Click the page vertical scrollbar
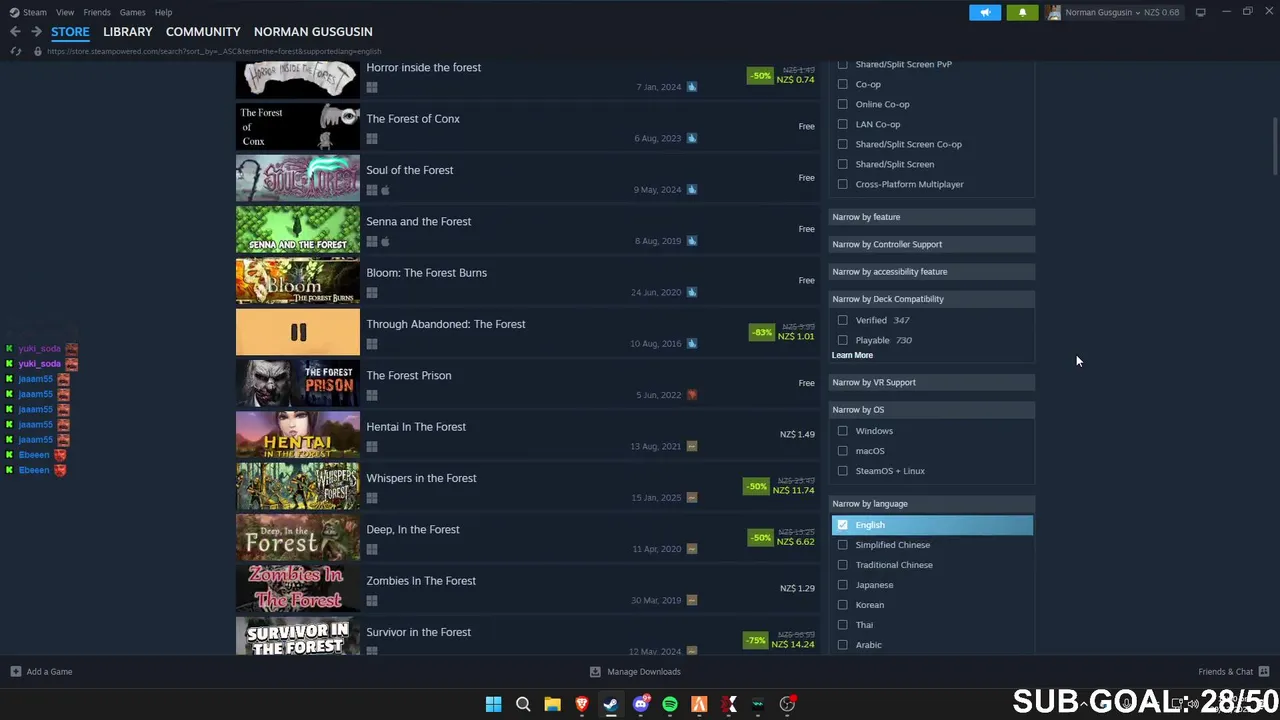1280x720 pixels. pyautogui.click(x=1274, y=145)
